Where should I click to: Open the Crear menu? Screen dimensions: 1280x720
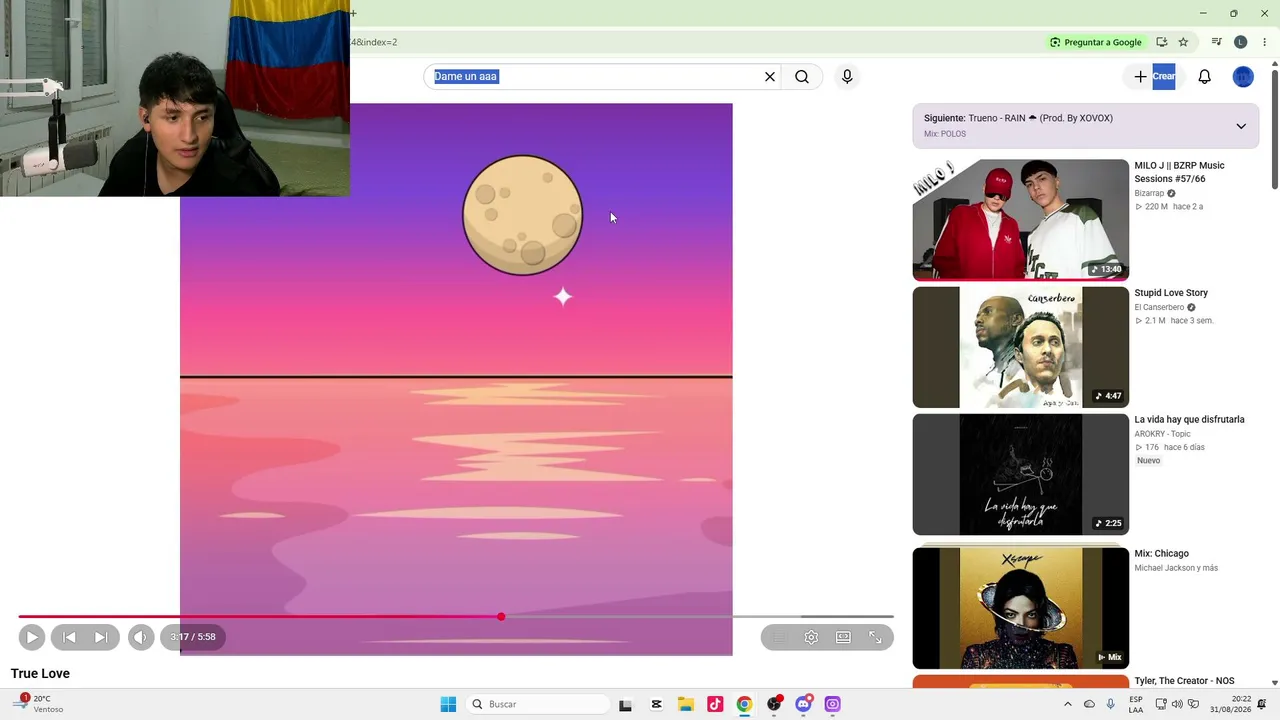pyautogui.click(x=1153, y=77)
